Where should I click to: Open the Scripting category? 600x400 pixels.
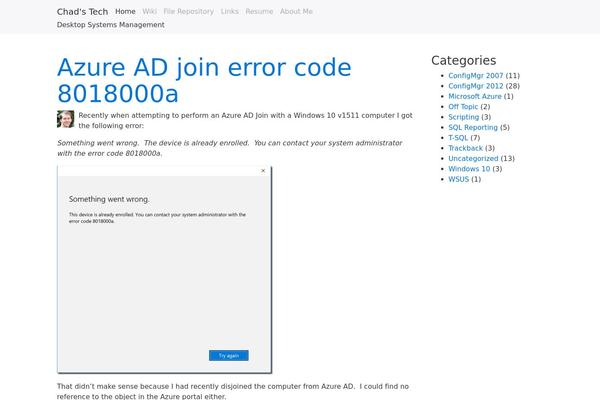pos(464,117)
